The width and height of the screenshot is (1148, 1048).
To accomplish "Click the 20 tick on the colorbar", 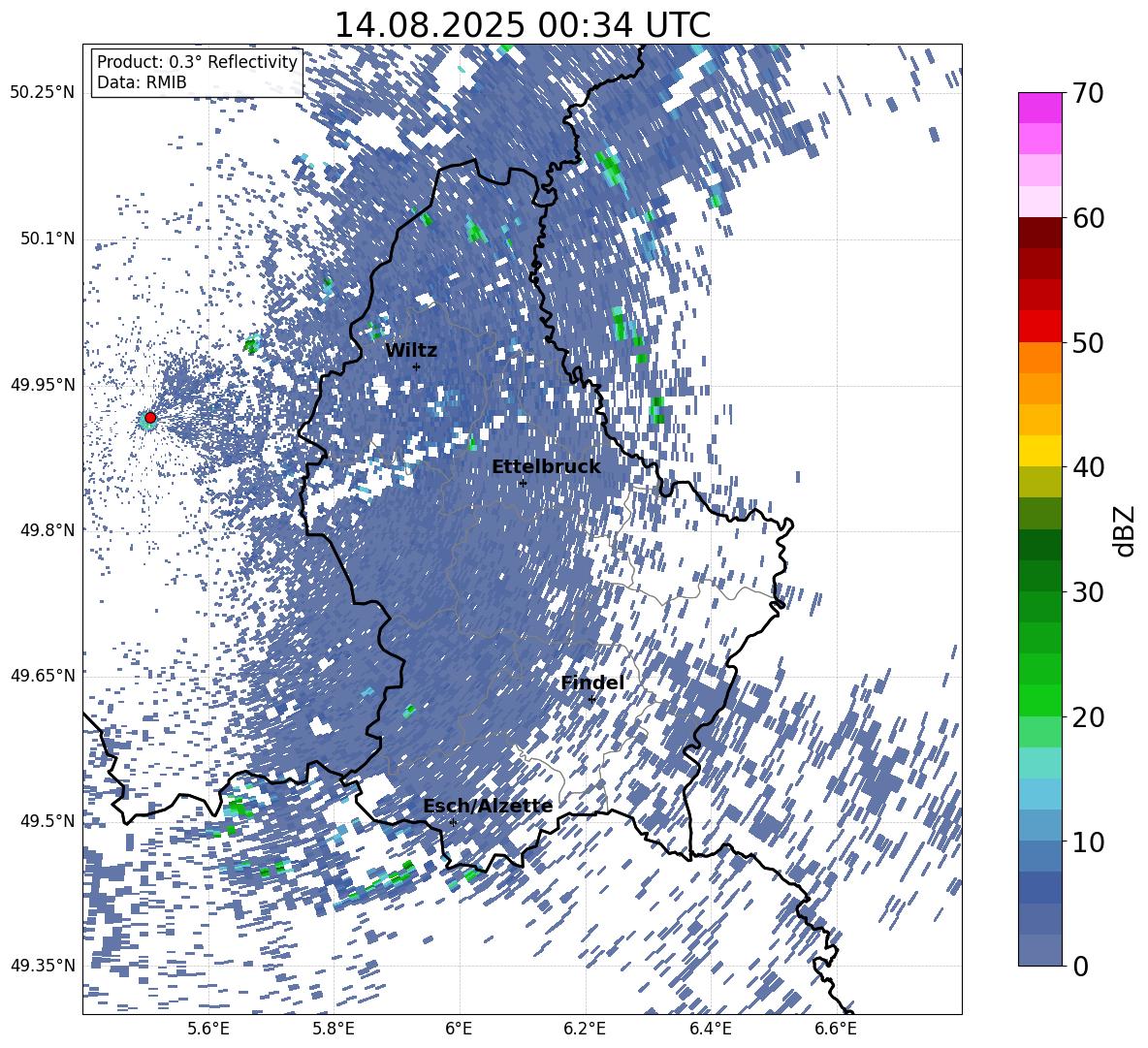I will coord(1088,717).
